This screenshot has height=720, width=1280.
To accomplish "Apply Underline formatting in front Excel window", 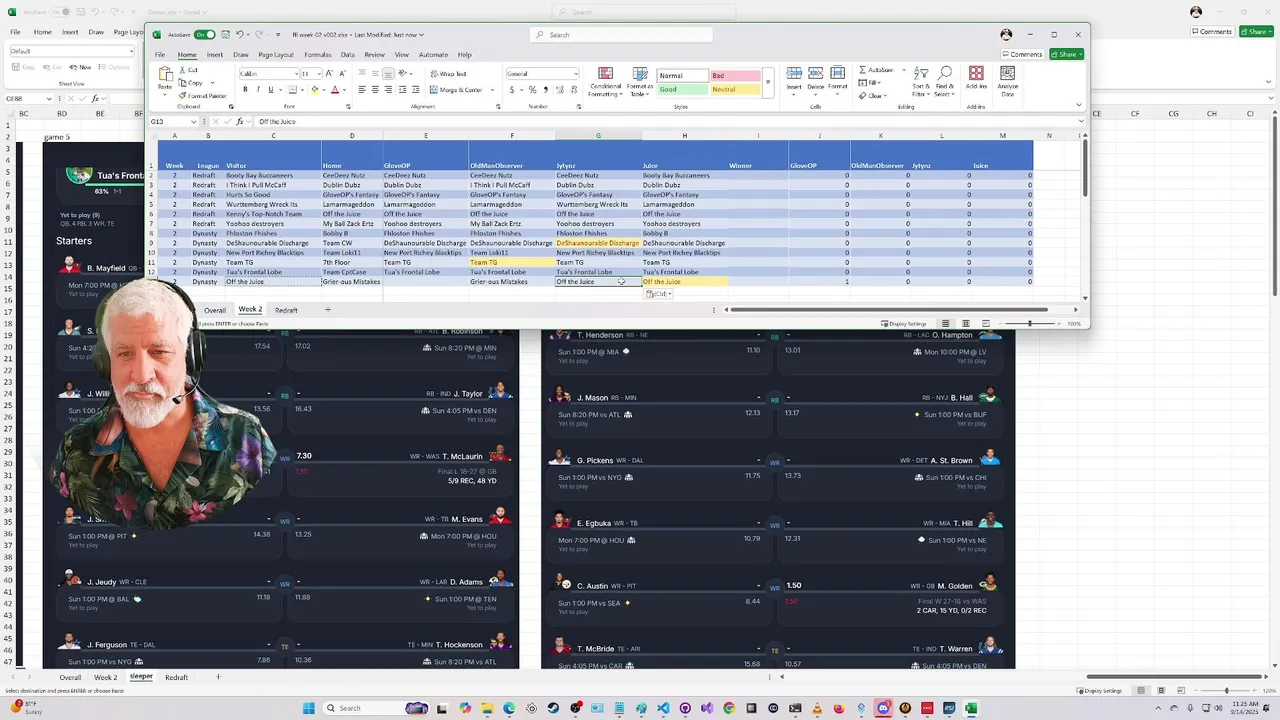I will 270,90.
